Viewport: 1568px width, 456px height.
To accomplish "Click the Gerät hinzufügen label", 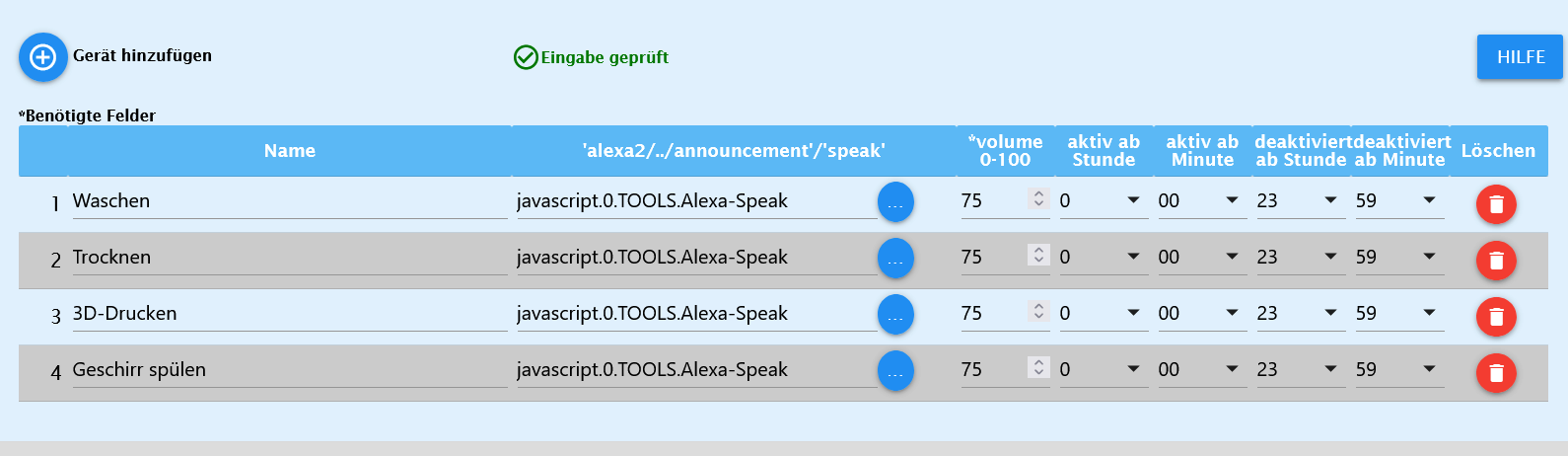I will pos(142,56).
